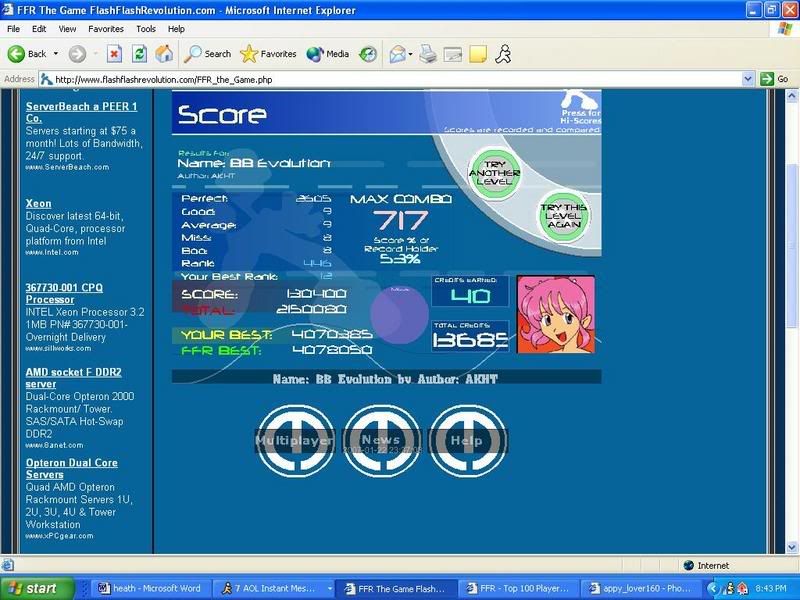
Task: Click the Print icon
Action: coord(428,54)
